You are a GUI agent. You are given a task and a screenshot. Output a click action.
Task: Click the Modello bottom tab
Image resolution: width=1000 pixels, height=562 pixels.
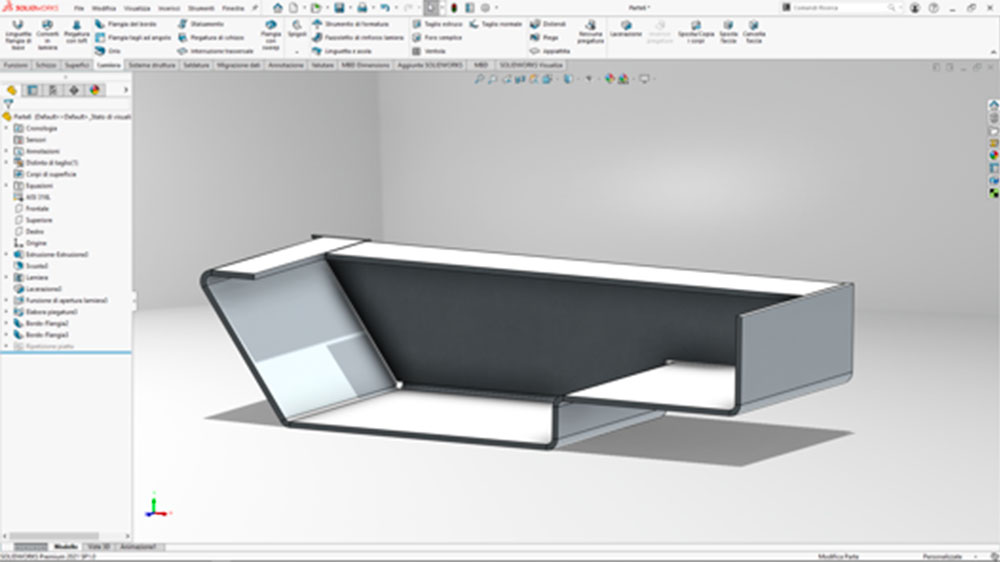tap(65, 547)
